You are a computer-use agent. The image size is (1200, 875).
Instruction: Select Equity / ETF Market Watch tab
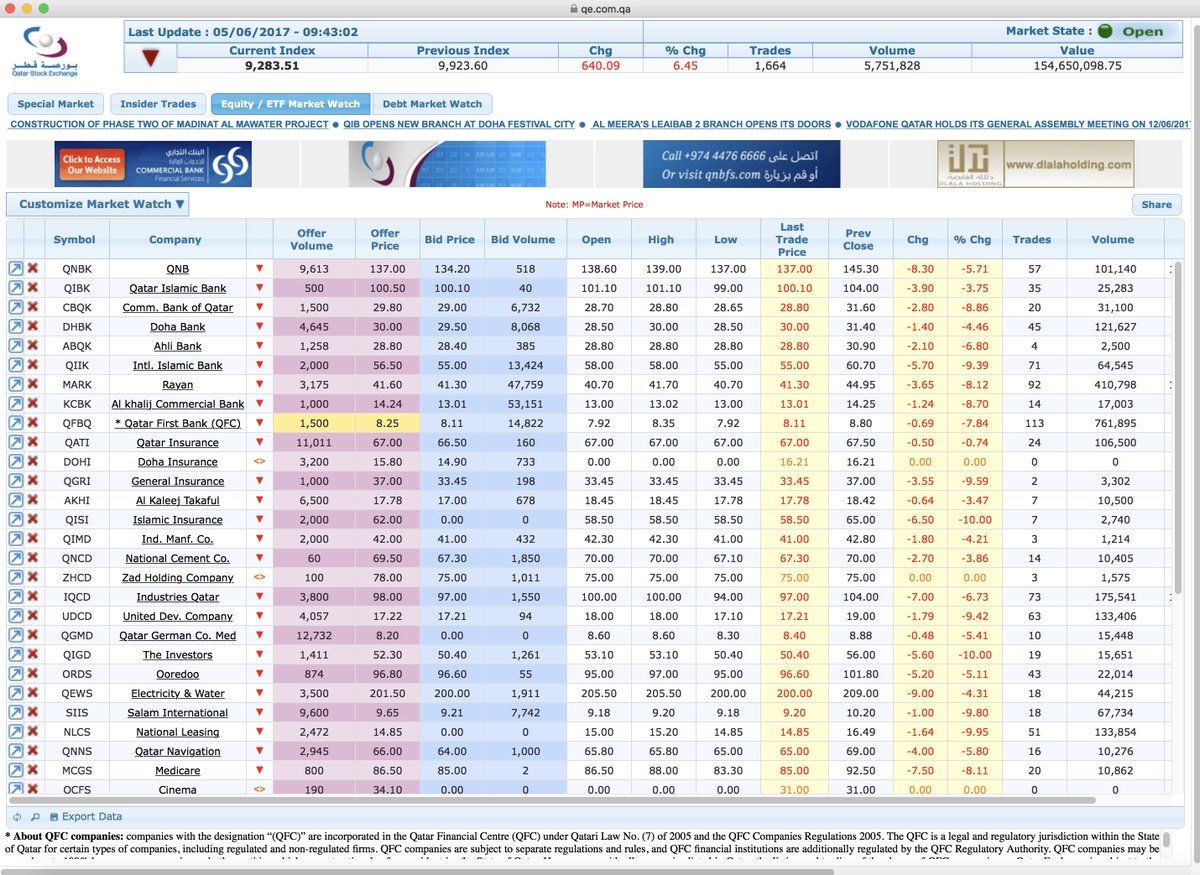(x=291, y=104)
